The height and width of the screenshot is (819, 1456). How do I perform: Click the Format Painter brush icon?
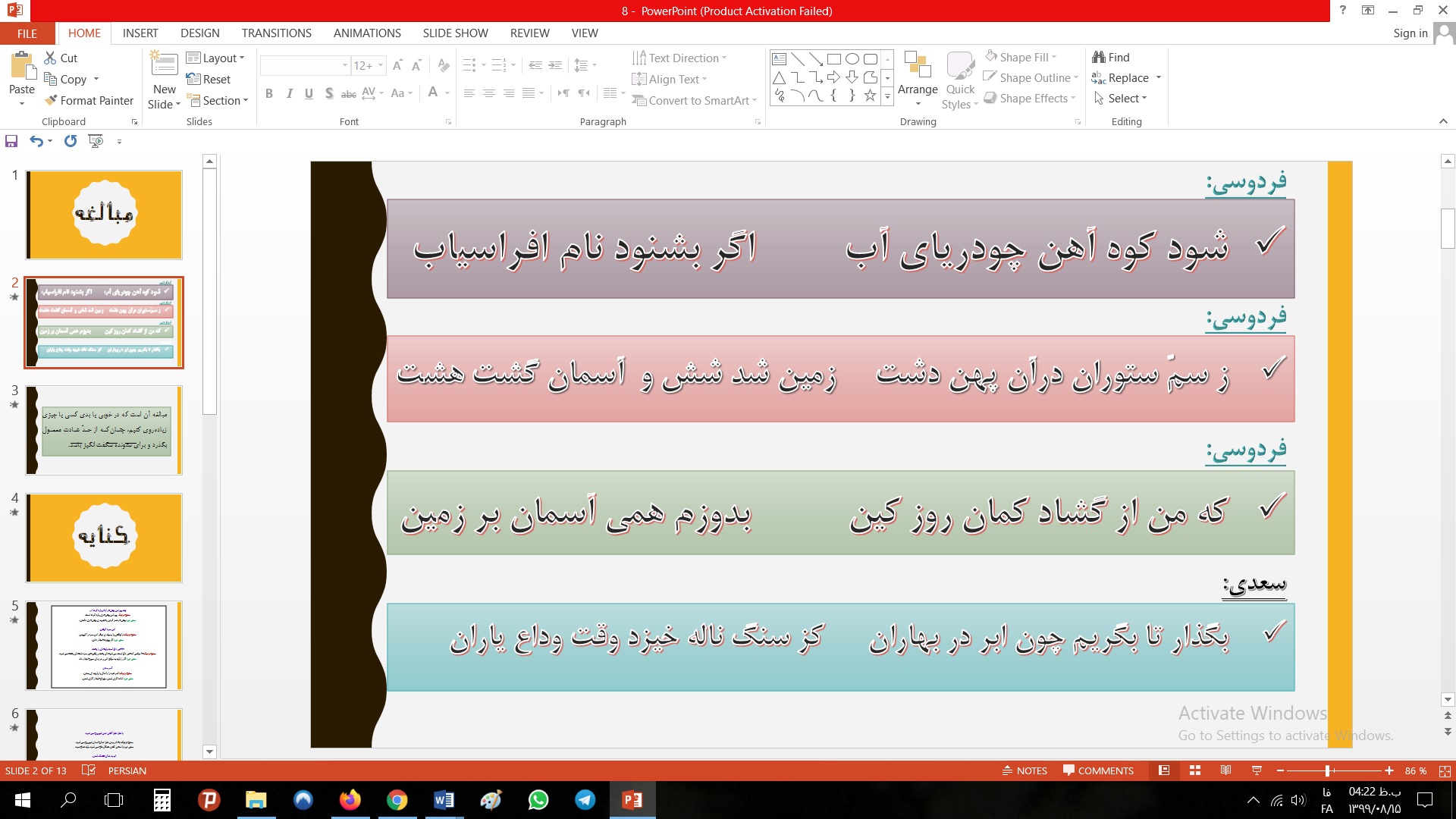pos(51,100)
